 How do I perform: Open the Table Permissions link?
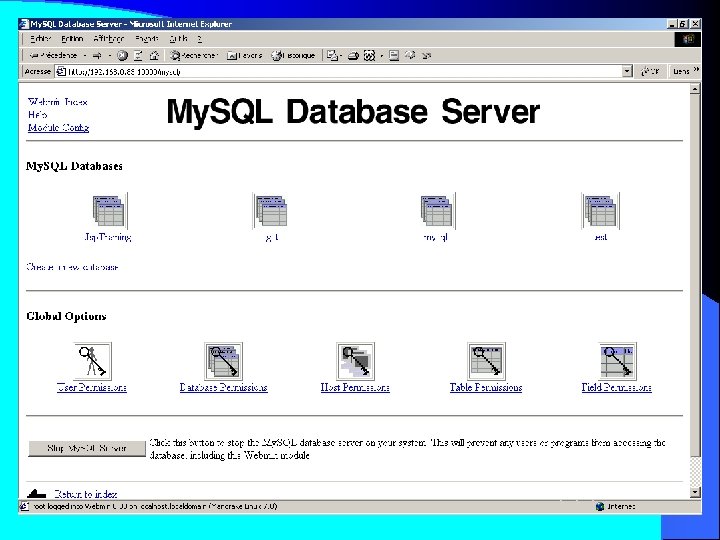pos(486,387)
